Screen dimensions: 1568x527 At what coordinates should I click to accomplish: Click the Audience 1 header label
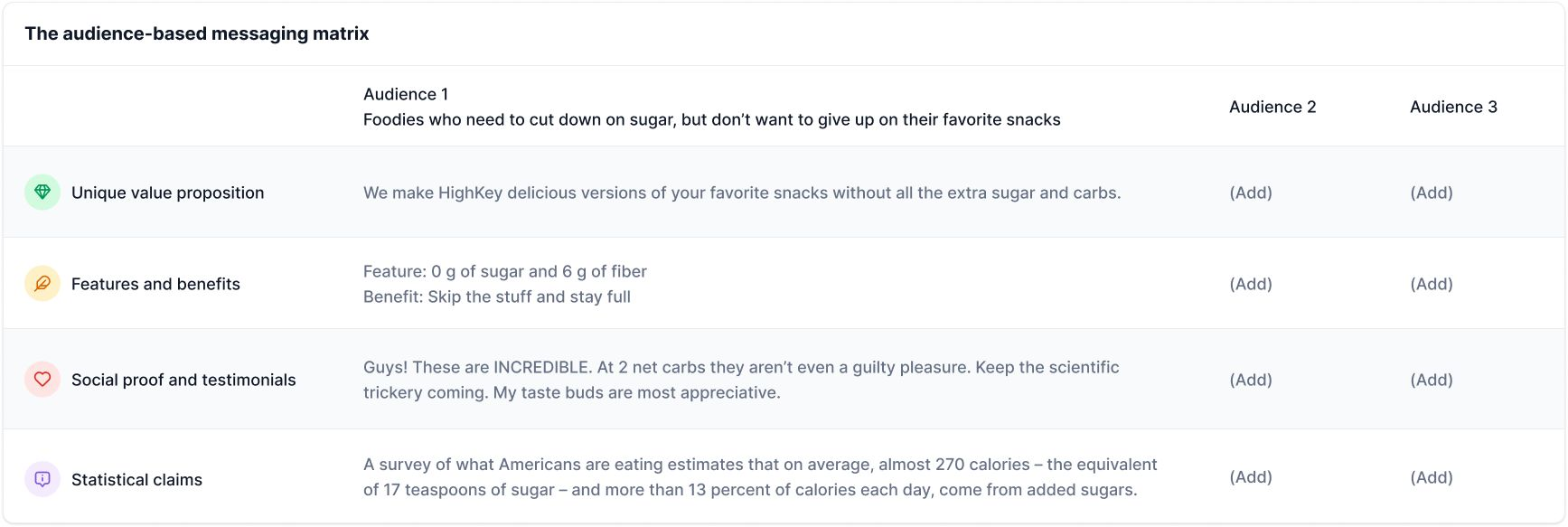tap(406, 94)
